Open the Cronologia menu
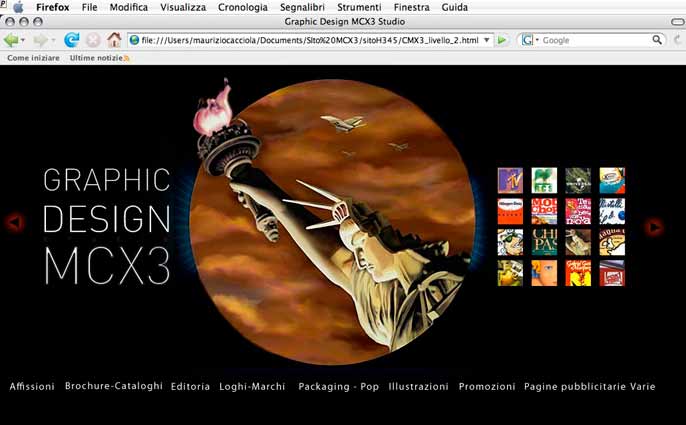This screenshot has height=425, width=686. 243,7
